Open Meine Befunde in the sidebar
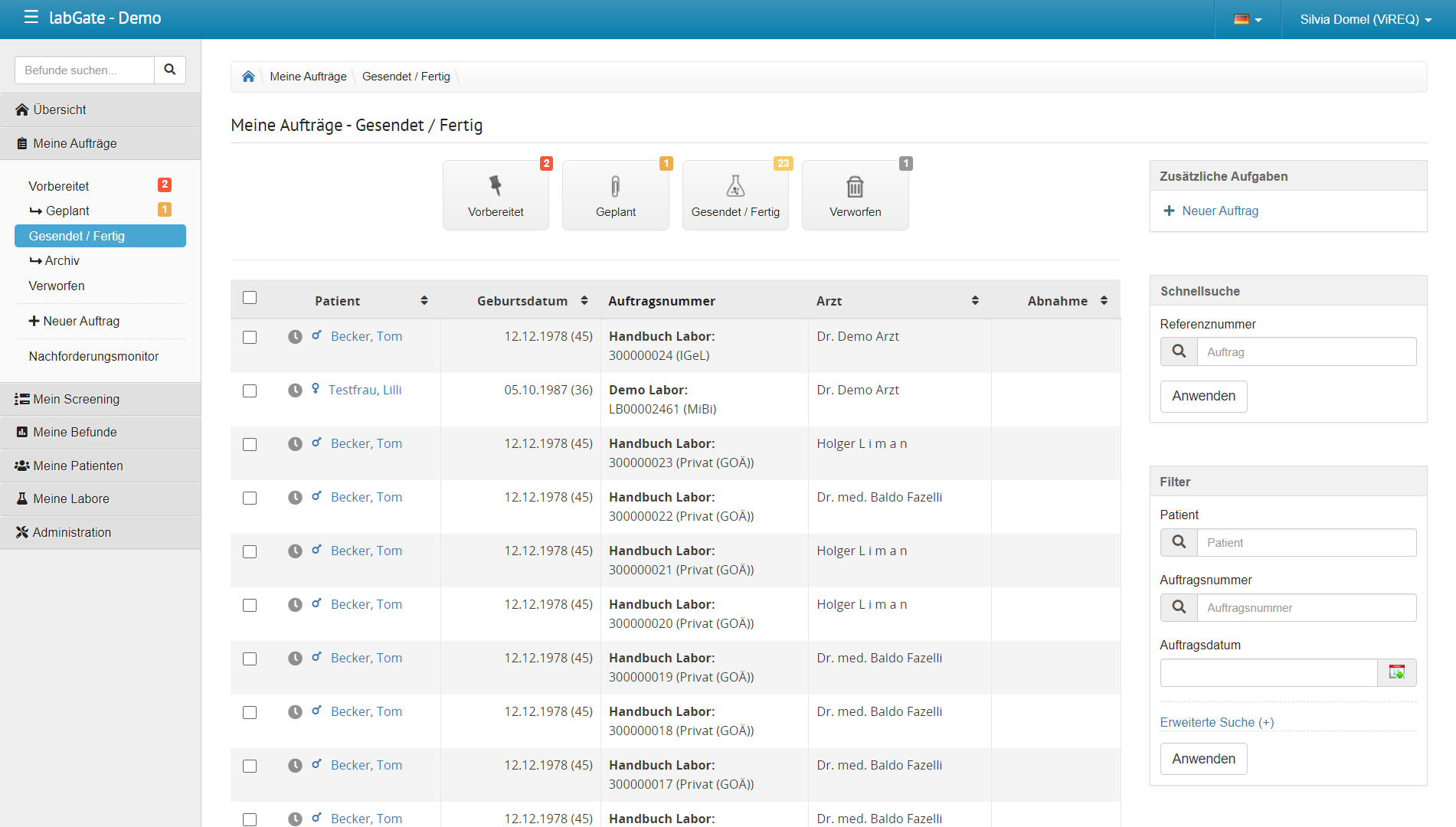Viewport: 1456px width, 827px height. [x=75, y=432]
